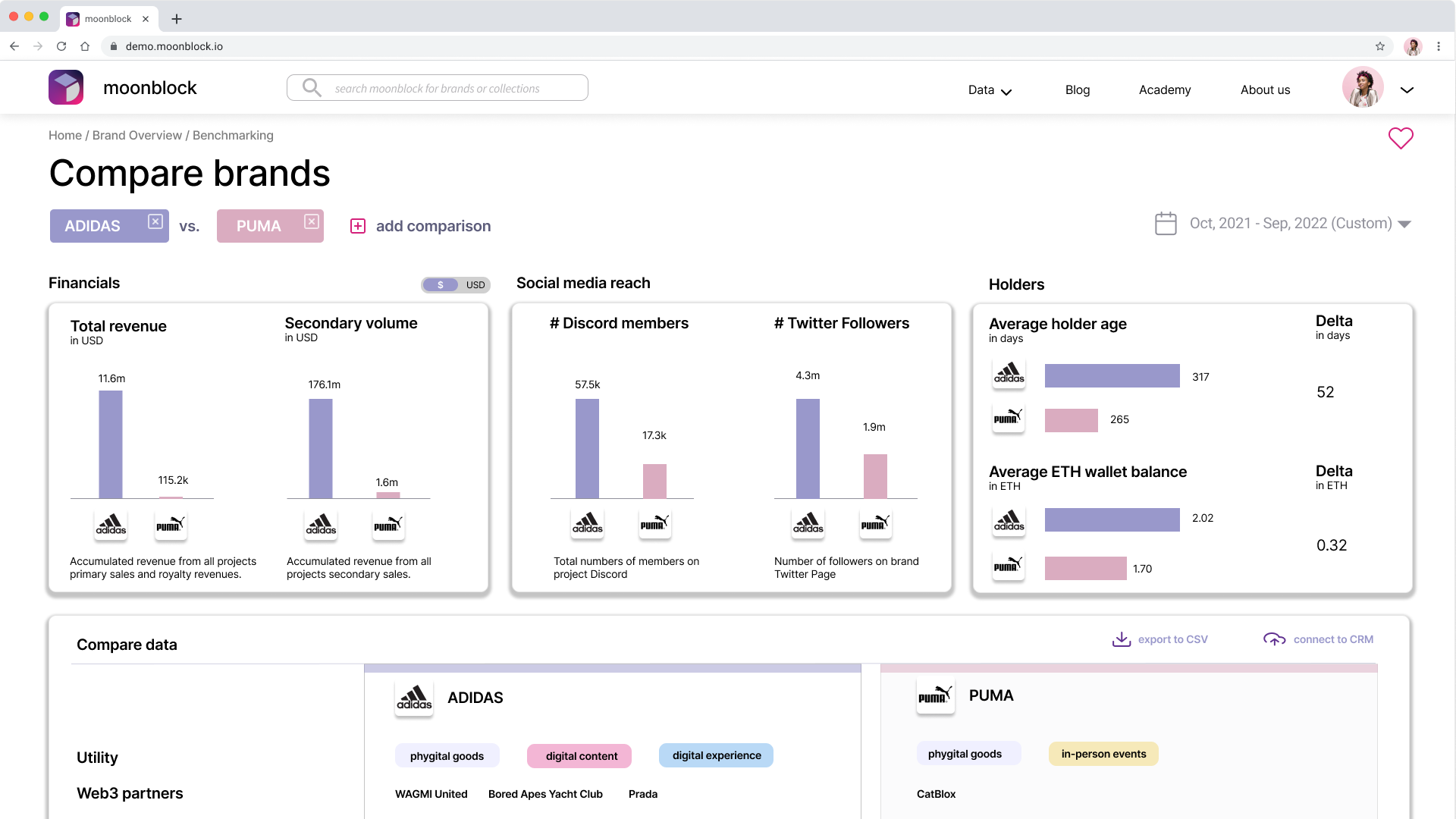Click Puma logo in Average ETH wallet balance
This screenshot has width=1456, height=819.
pyautogui.click(x=1009, y=566)
